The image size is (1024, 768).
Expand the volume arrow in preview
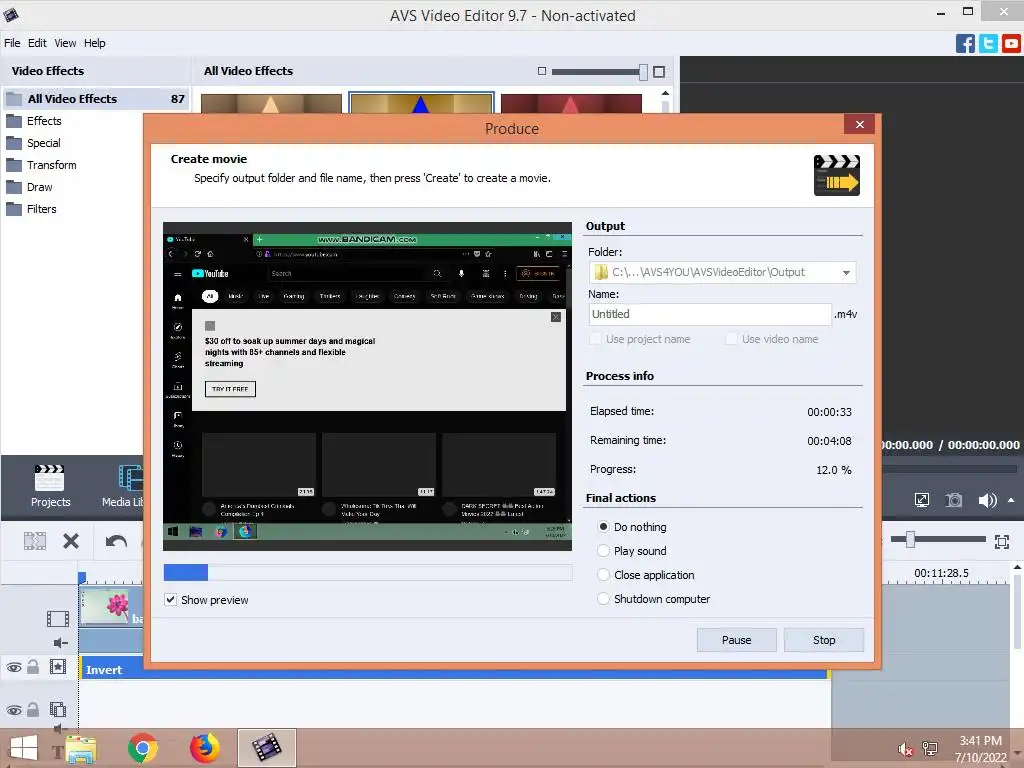1011,500
